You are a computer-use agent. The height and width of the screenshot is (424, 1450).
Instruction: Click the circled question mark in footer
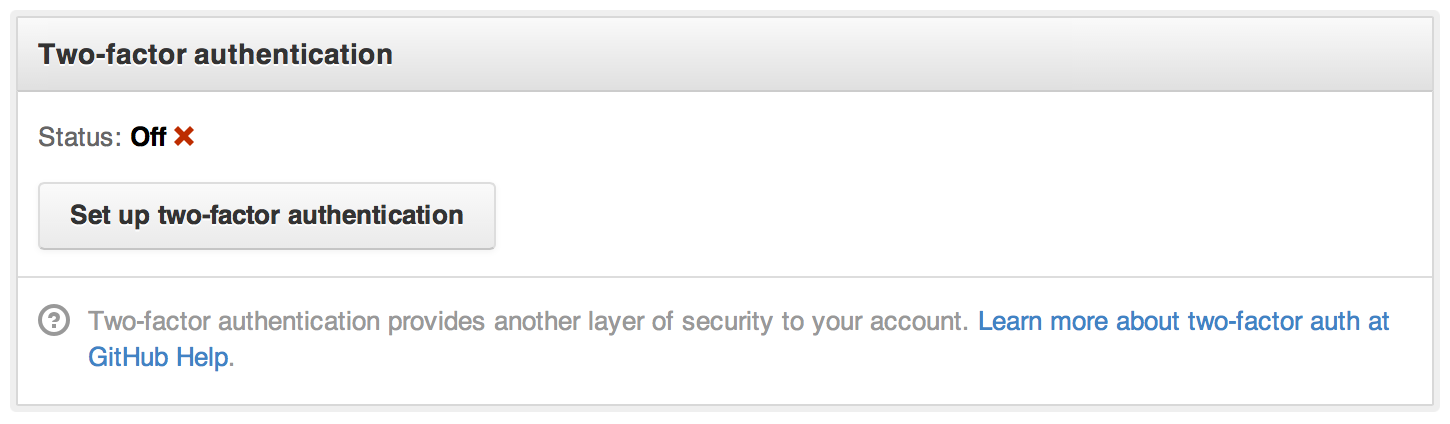53,321
